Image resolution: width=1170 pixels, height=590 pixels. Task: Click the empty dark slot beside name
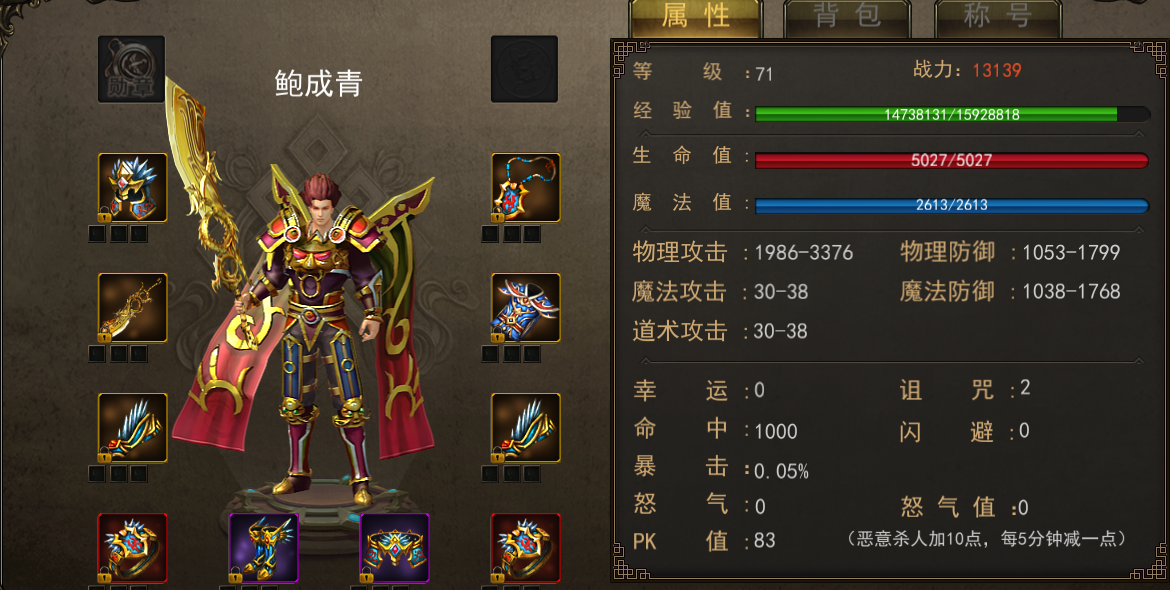525,69
